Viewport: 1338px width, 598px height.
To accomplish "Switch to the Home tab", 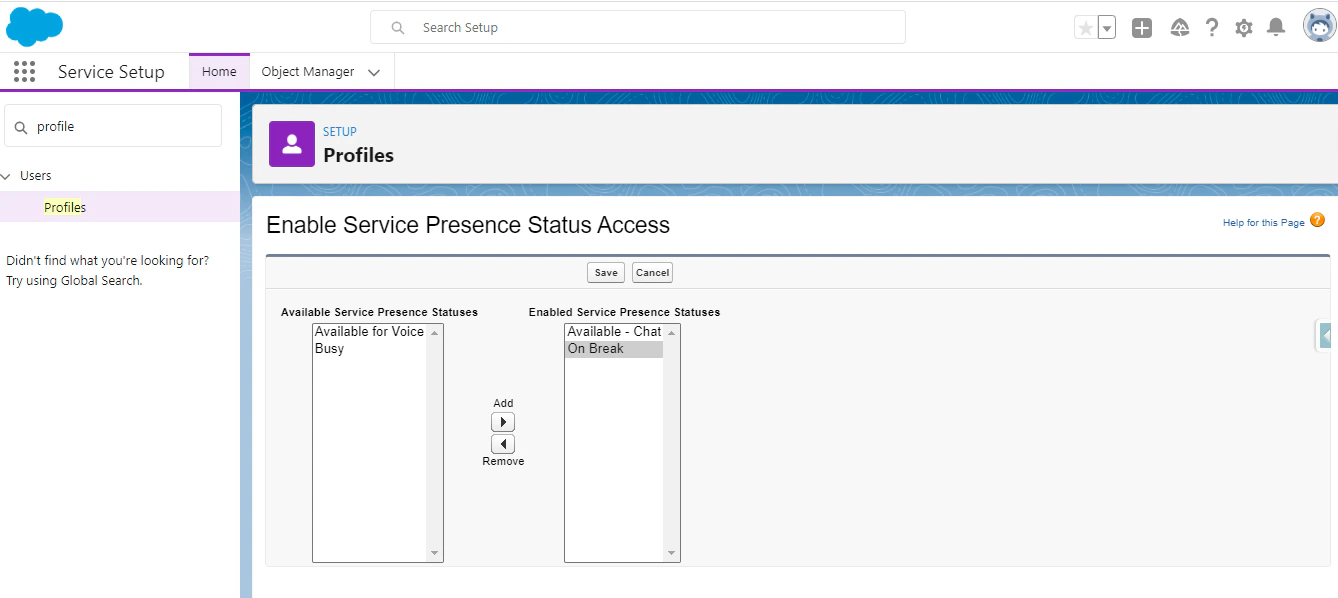I will [x=218, y=71].
